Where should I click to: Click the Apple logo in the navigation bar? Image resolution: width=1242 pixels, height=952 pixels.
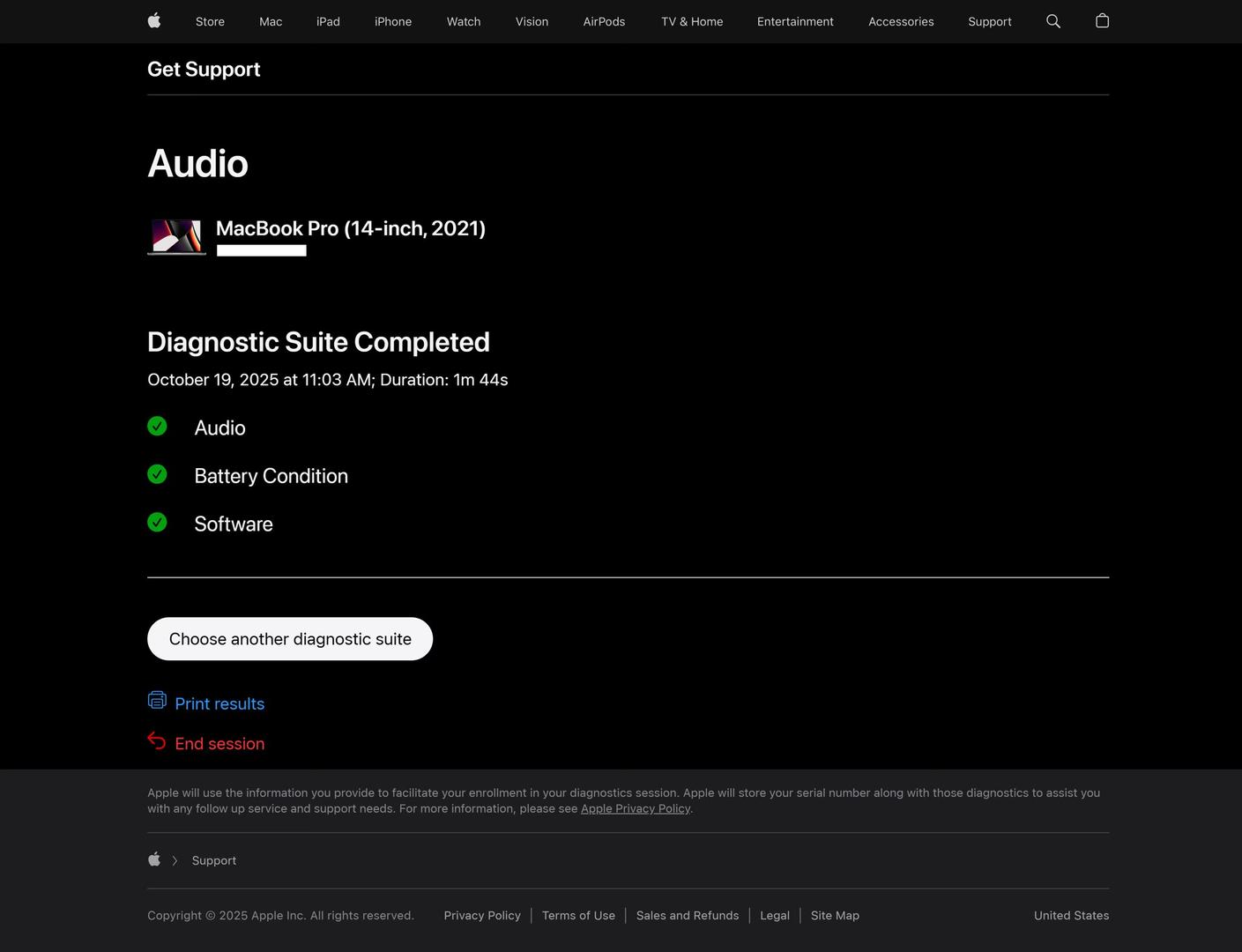[x=154, y=21]
